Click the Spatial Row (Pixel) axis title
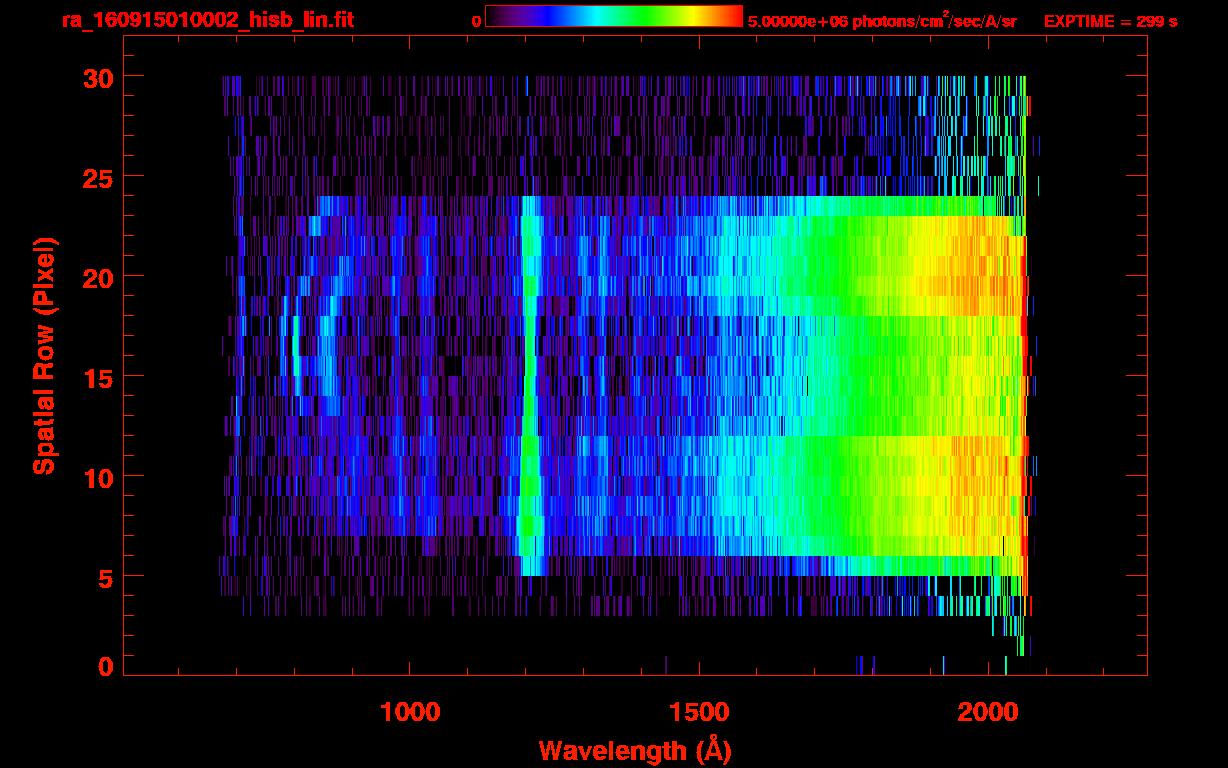The height and width of the screenshot is (768, 1228). [44, 355]
